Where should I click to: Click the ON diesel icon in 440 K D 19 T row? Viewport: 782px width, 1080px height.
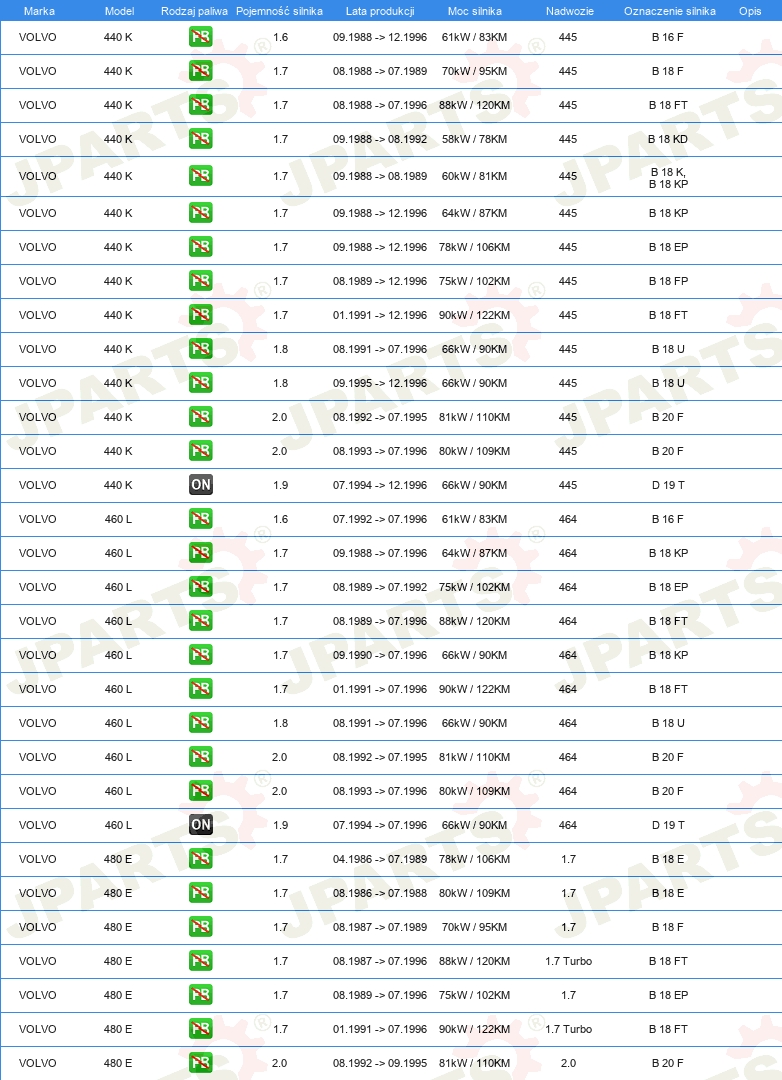(200, 485)
